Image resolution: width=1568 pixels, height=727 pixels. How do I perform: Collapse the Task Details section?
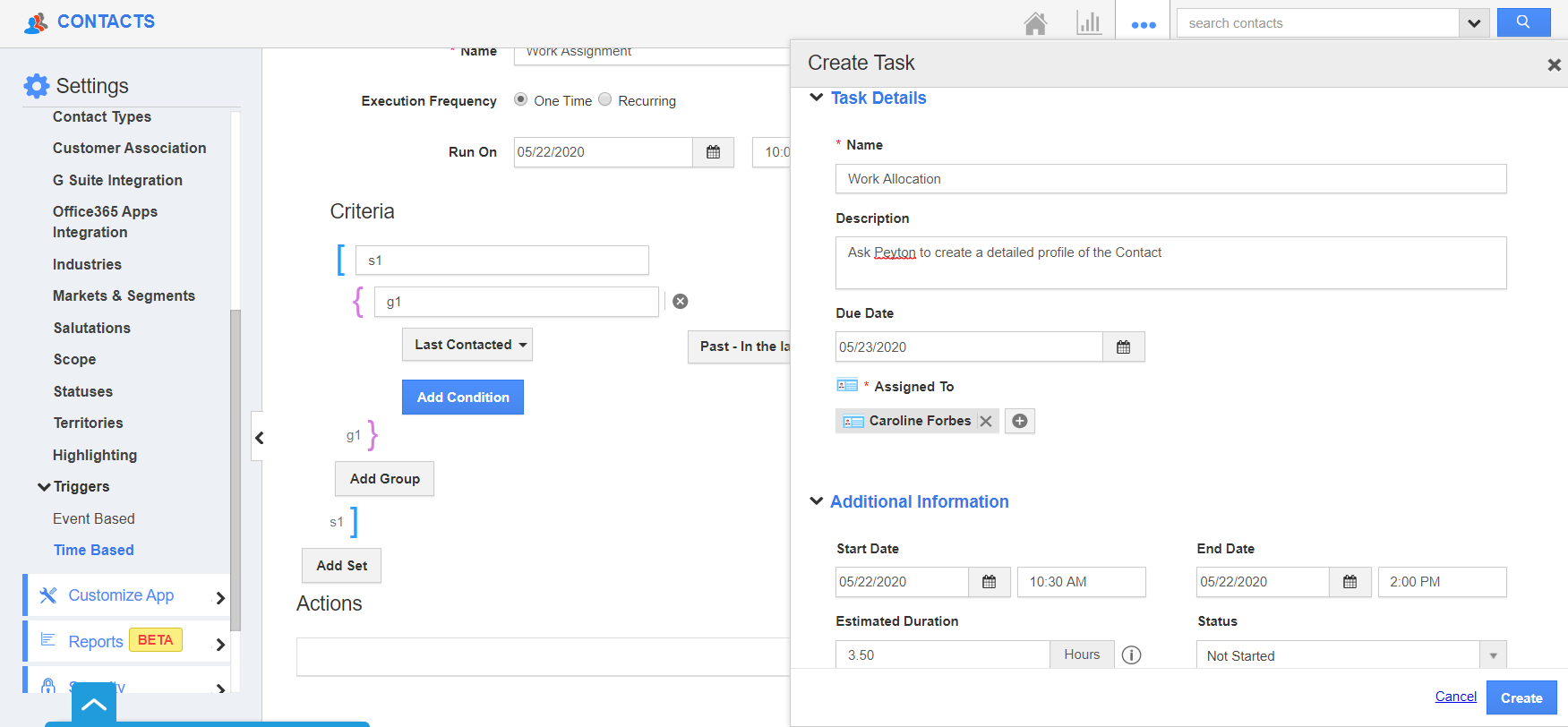pos(816,98)
